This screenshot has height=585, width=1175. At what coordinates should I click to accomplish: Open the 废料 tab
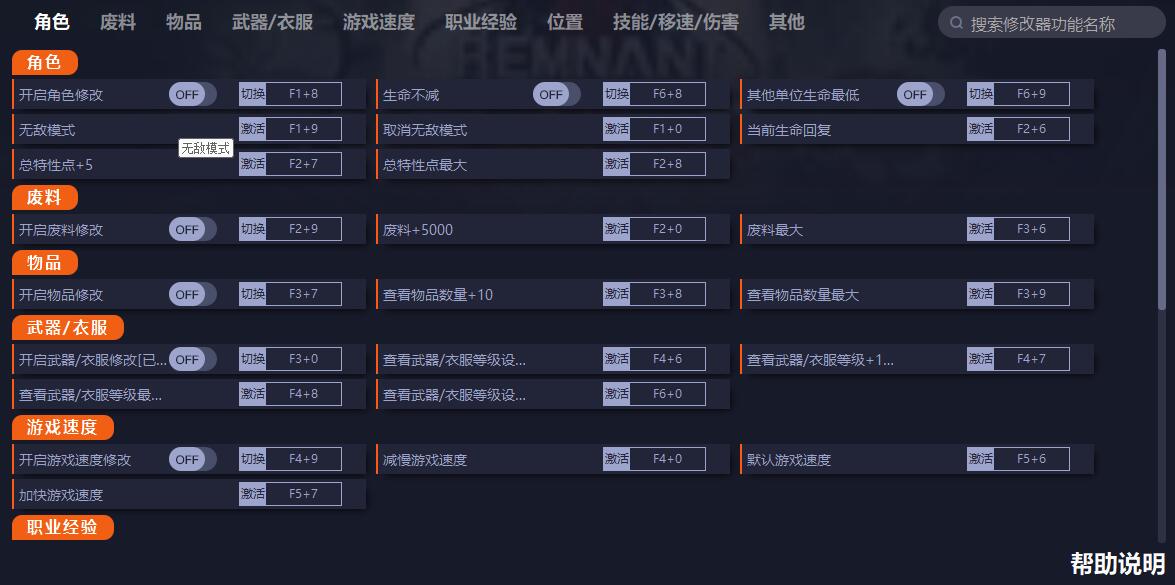(x=118, y=22)
